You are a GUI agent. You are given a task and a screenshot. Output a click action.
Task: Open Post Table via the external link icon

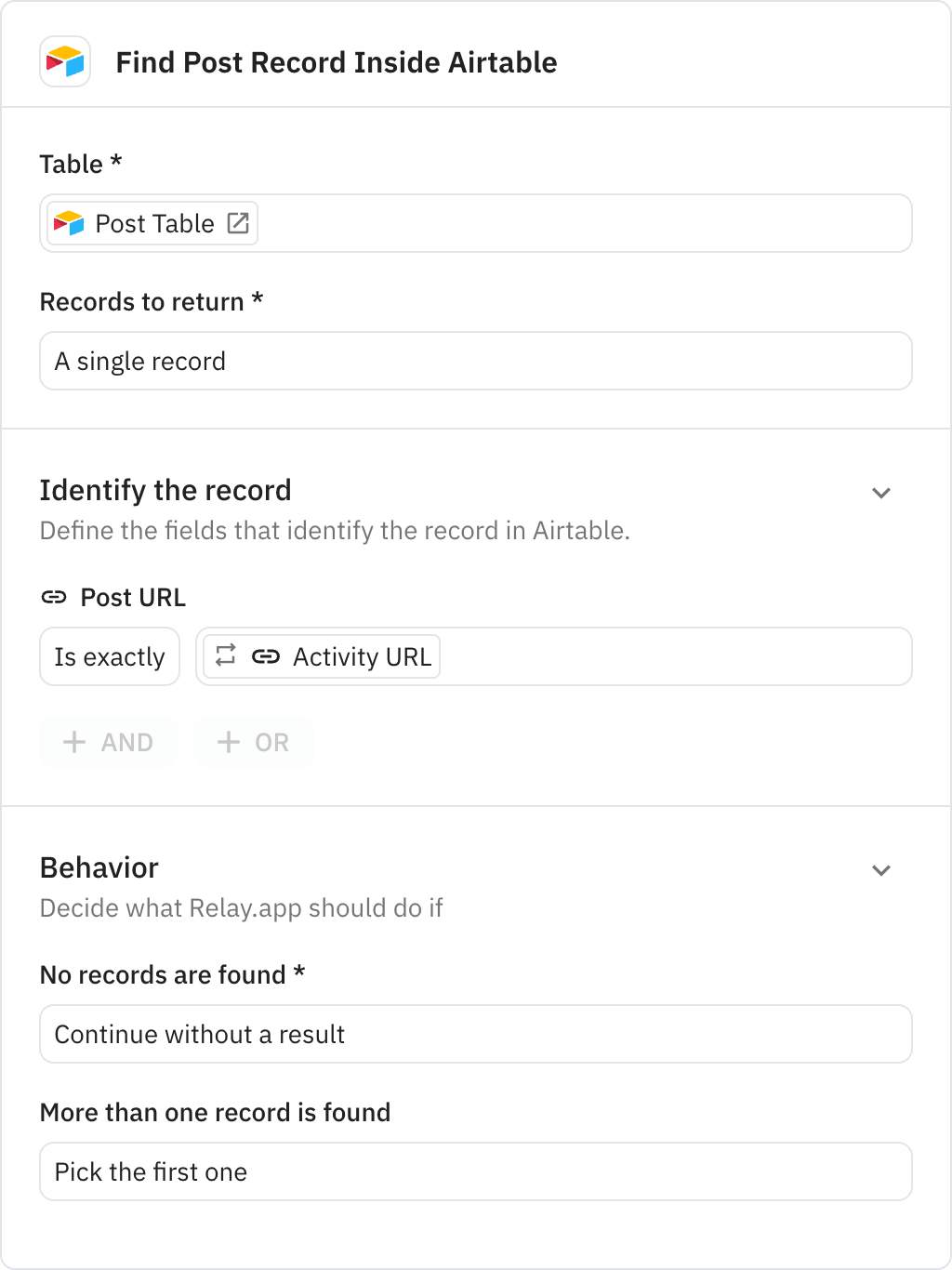[x=238, y=223]
